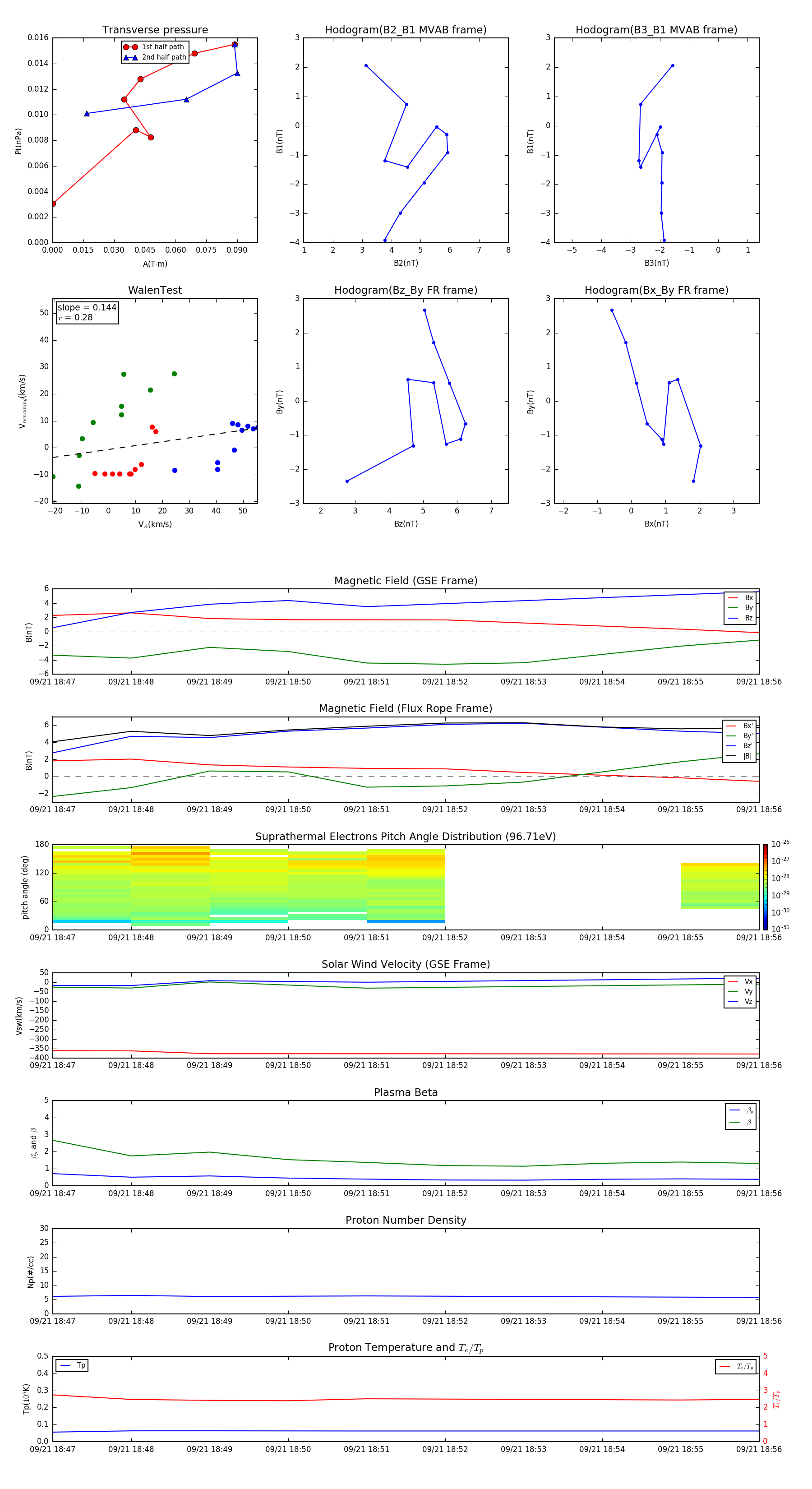Screen dimensions: 812x1489
Task: Click the "Transverse pressure" plot title
Action: [155, 30]
